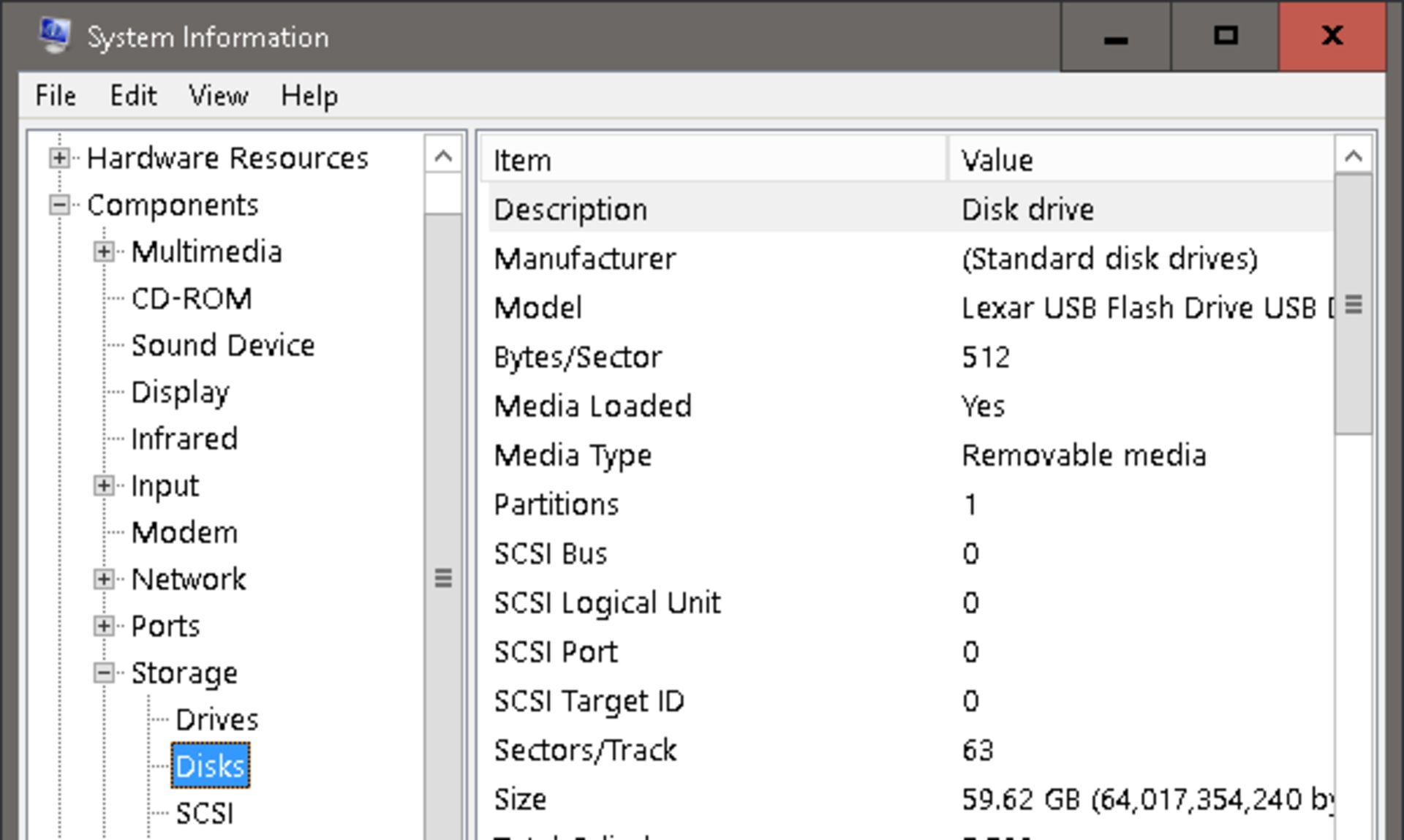Expand the Multimedia category
This screenshot has height=840, width=1404.
coord(104,252)
